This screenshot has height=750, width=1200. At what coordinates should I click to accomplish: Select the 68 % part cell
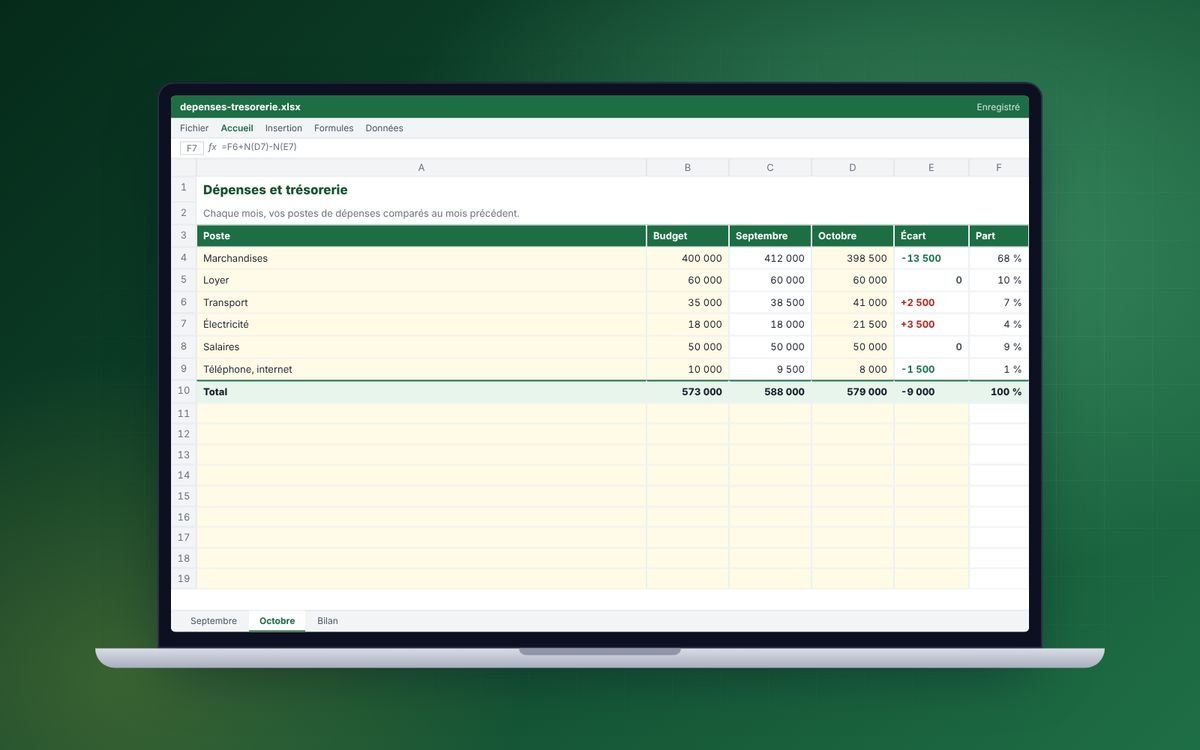point(998,258)
